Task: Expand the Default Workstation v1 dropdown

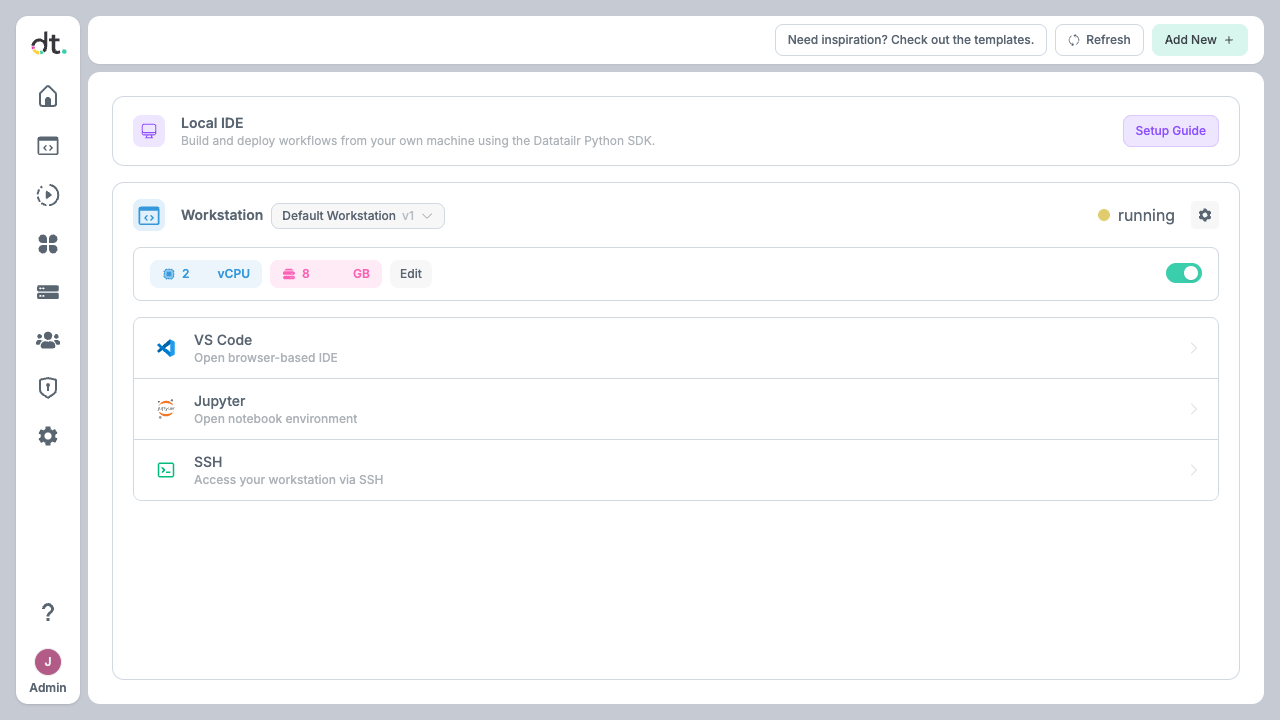Action: [357, 215]
